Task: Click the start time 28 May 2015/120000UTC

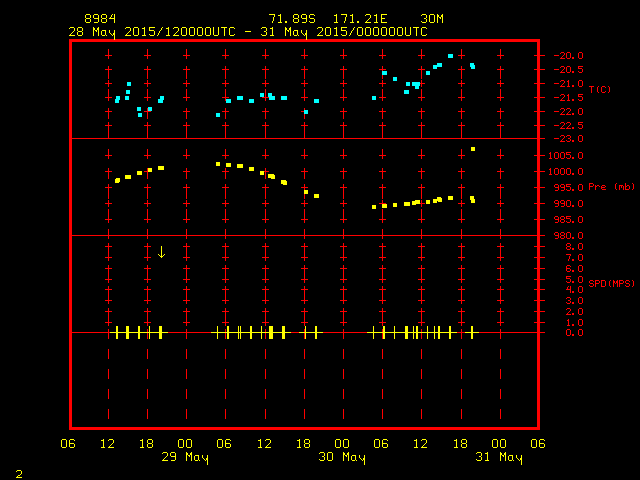Action: pos(152,32)
